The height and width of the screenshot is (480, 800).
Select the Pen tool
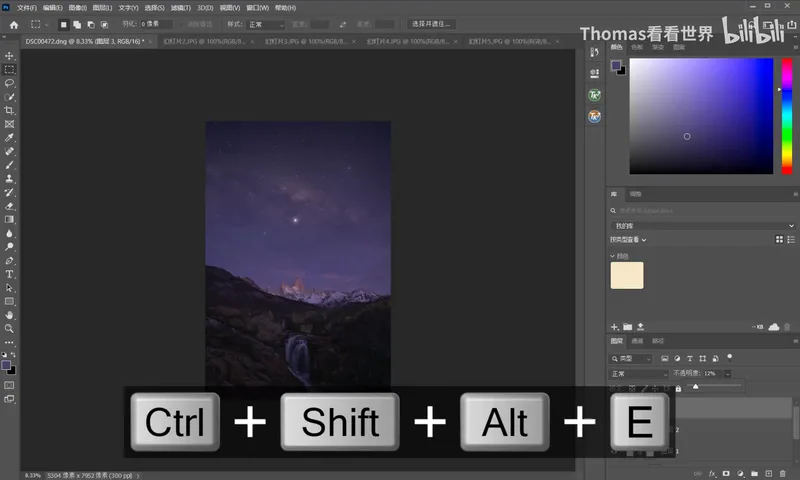point(9,261)
